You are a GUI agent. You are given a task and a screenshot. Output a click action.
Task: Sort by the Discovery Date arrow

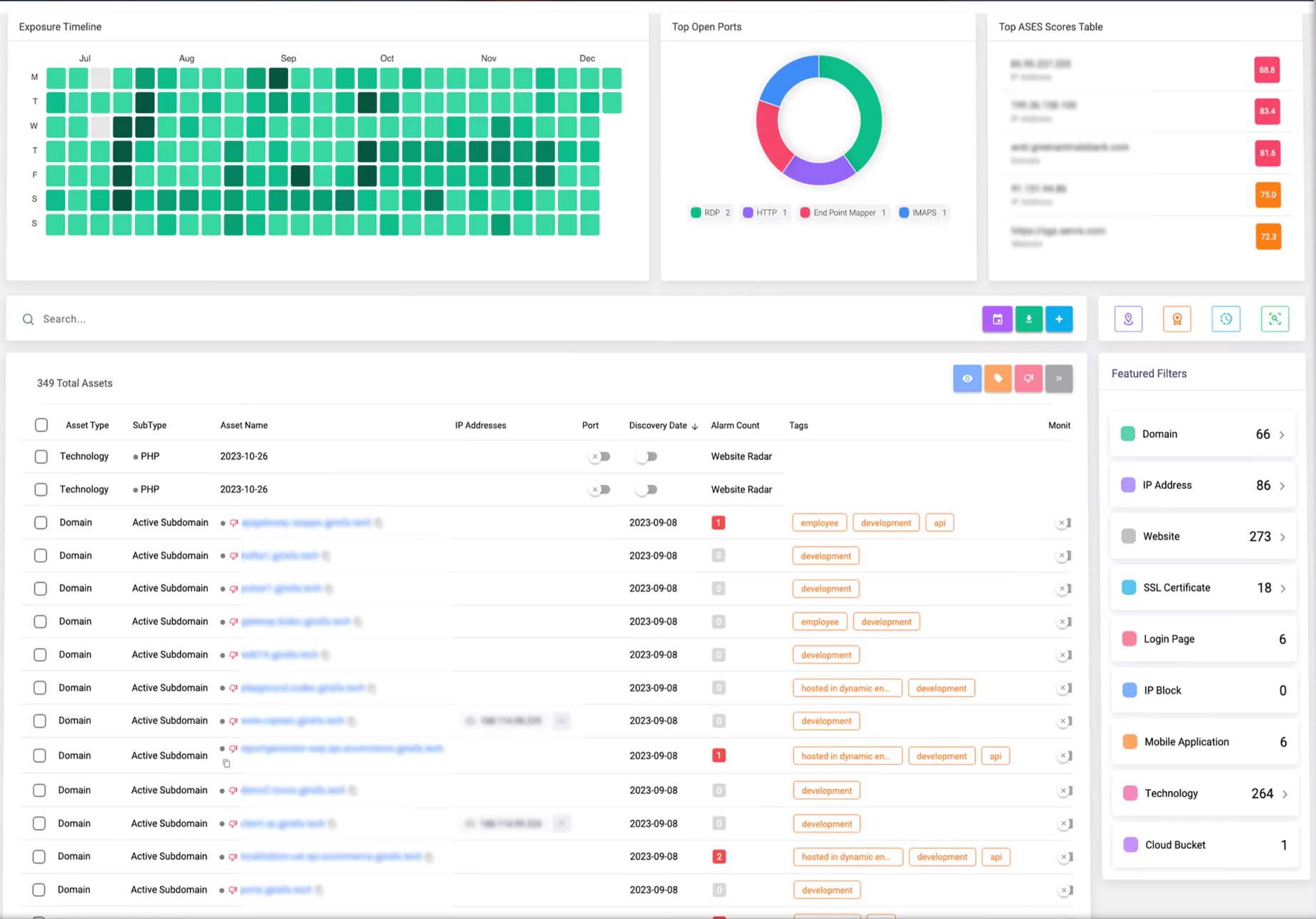(694, 426)
